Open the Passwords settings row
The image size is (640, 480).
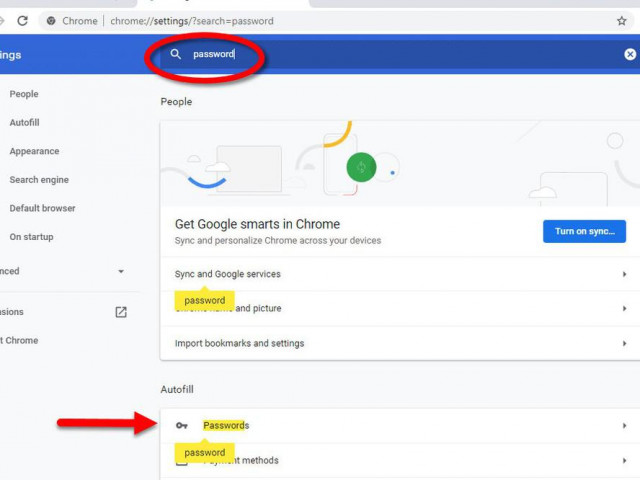coord(400,426)
